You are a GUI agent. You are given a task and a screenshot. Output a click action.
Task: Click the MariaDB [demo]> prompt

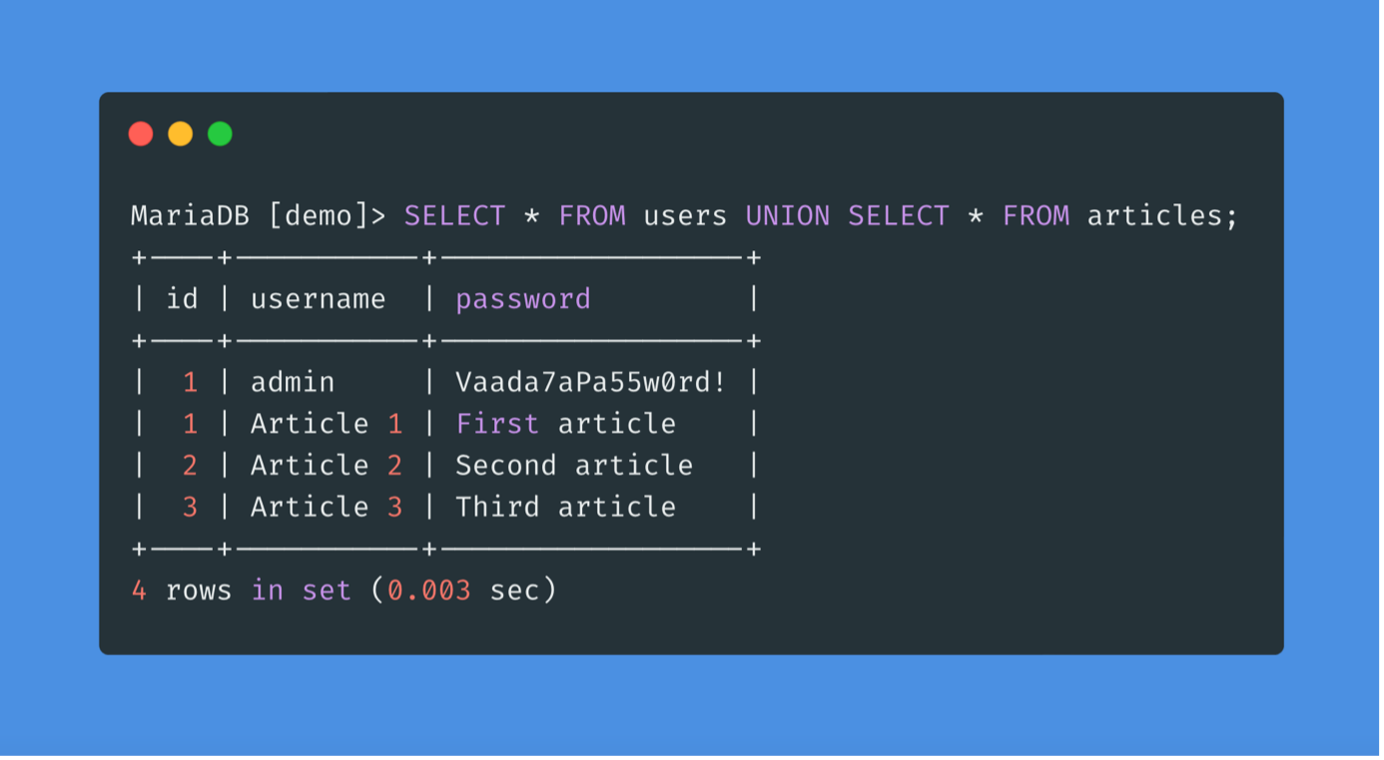[x=258, y=216]
